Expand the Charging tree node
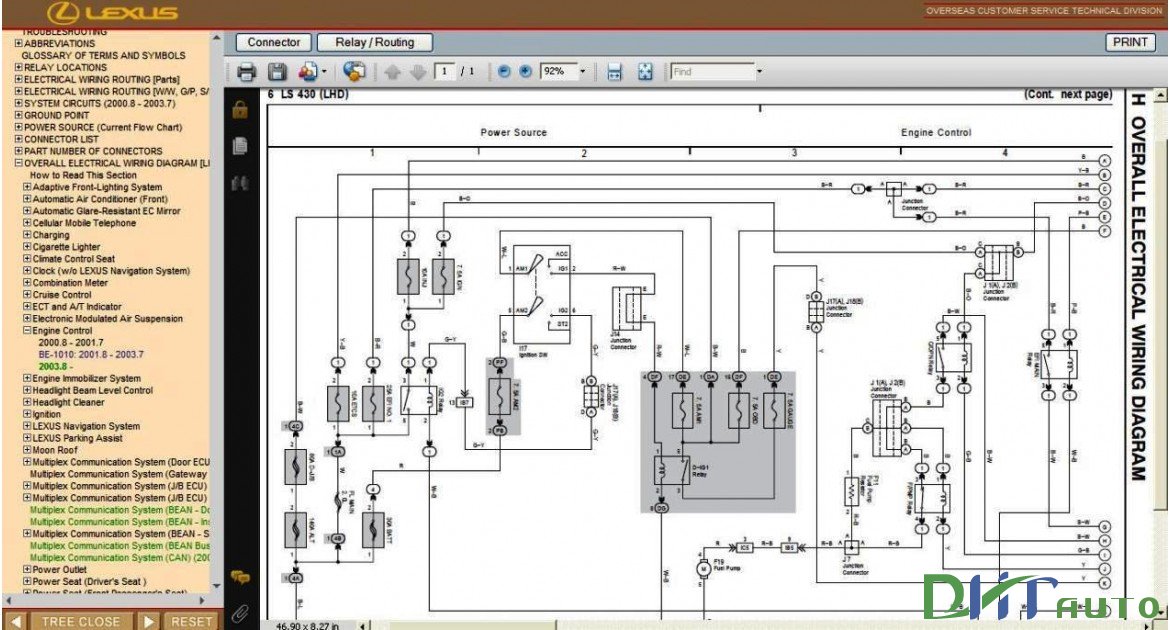Screen dimensions: 1170x630 [27, 234]
